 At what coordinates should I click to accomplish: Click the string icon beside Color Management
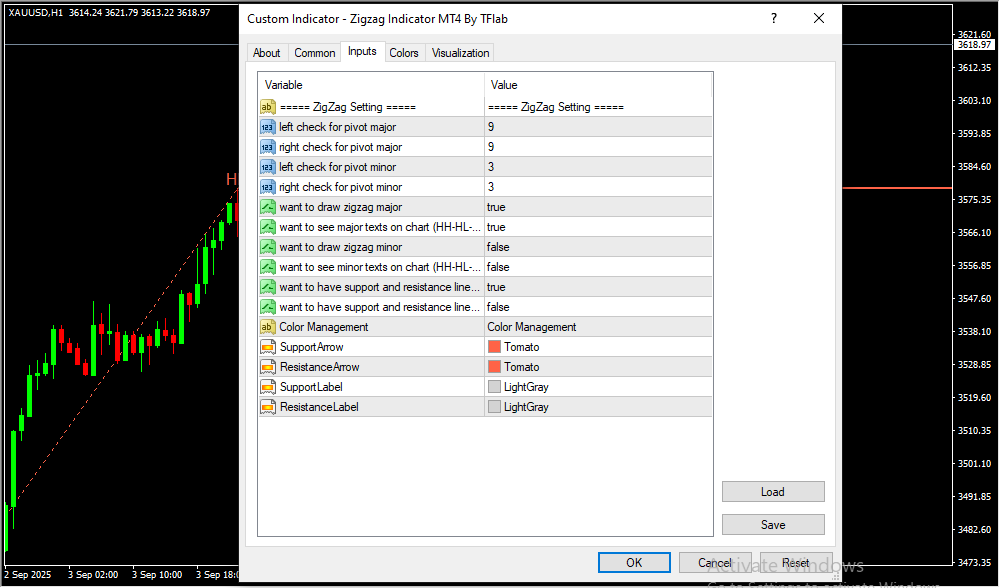tap(267, 327)
